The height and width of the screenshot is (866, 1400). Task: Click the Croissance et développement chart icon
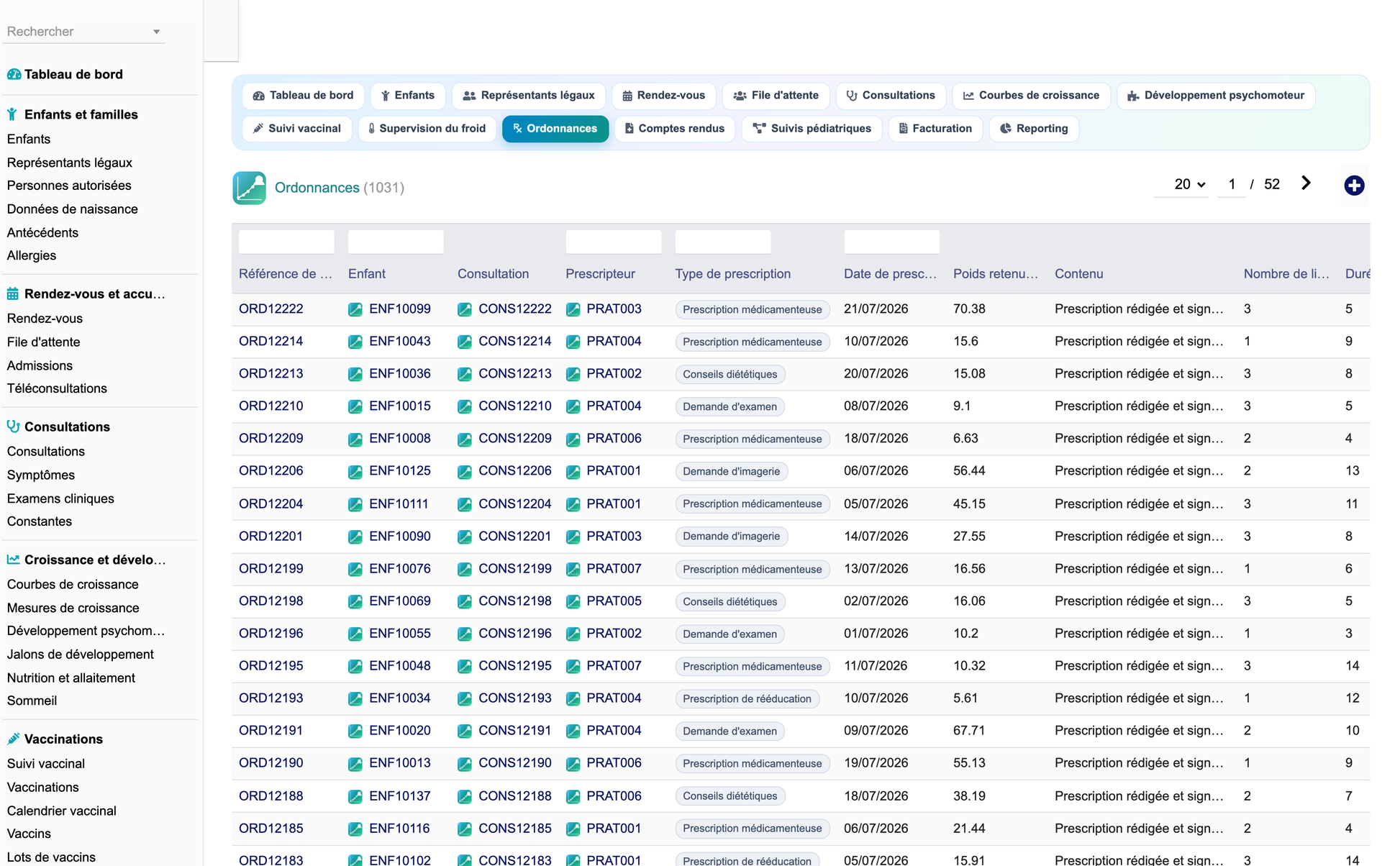tap(13, 560)
